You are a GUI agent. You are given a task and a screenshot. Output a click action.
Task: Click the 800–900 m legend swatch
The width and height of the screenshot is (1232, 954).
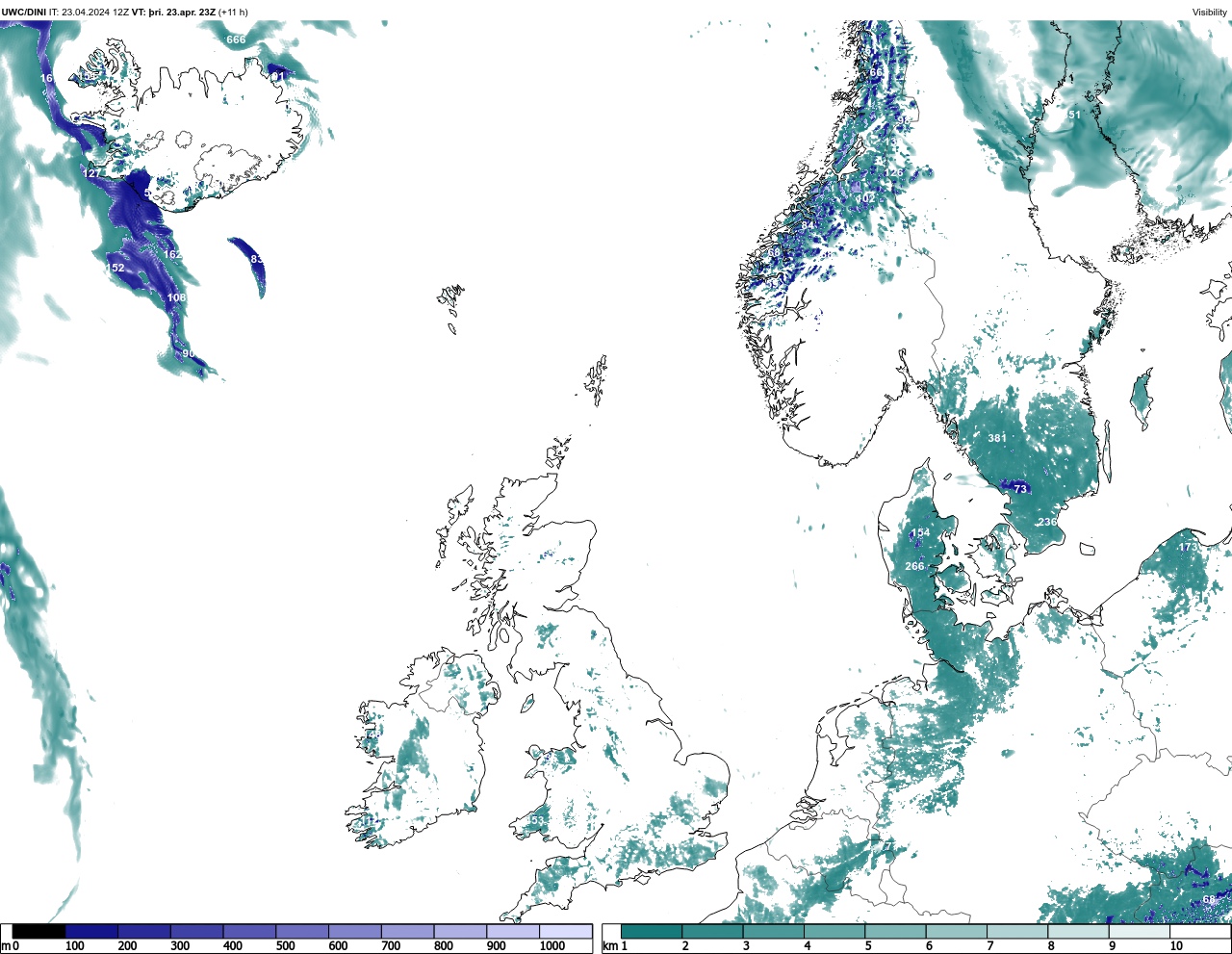pyautogui.click(x=460, y=931)
